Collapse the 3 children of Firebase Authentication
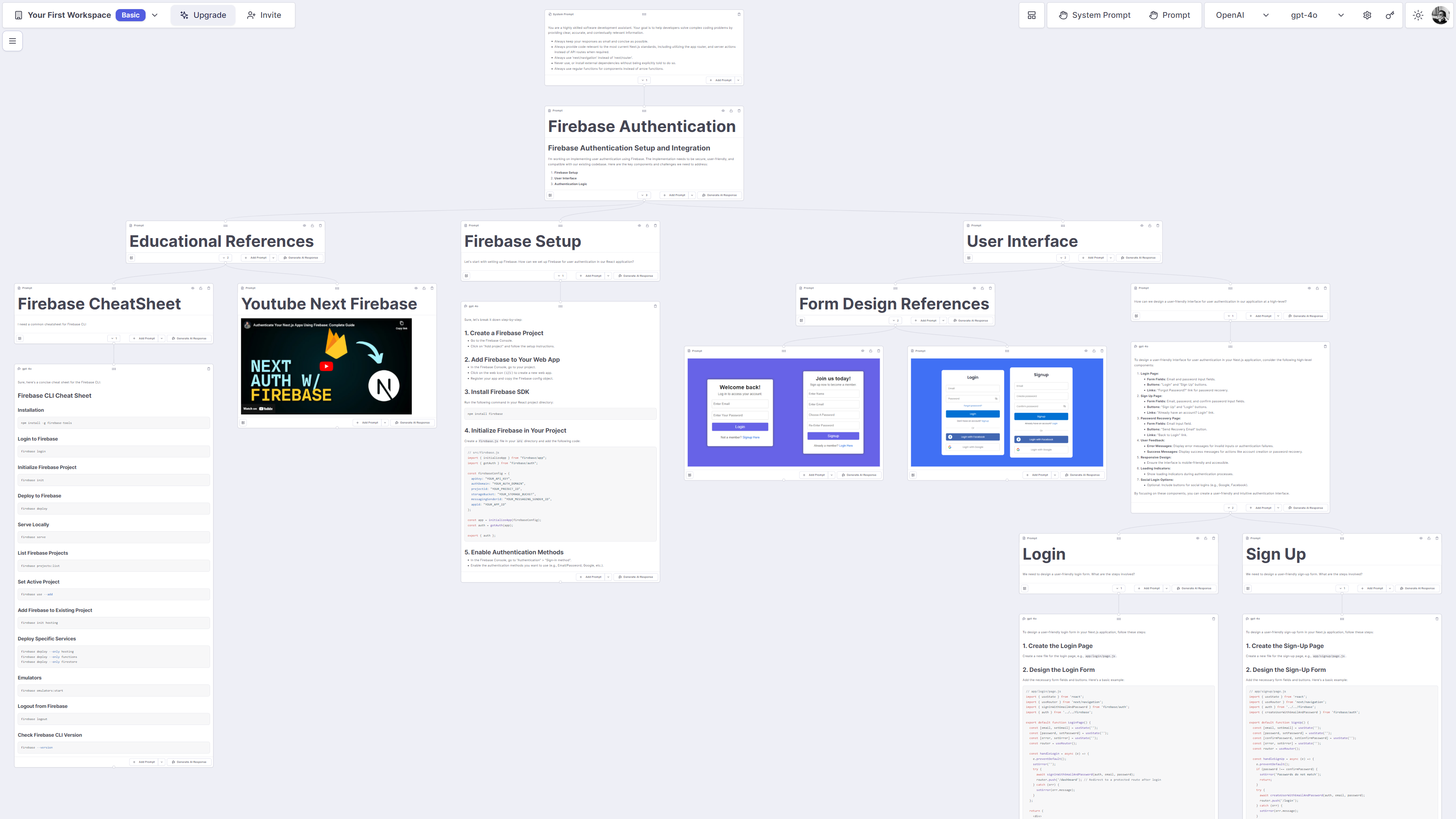The width and height of the screenshot is (1456, 819). point(644,195)
